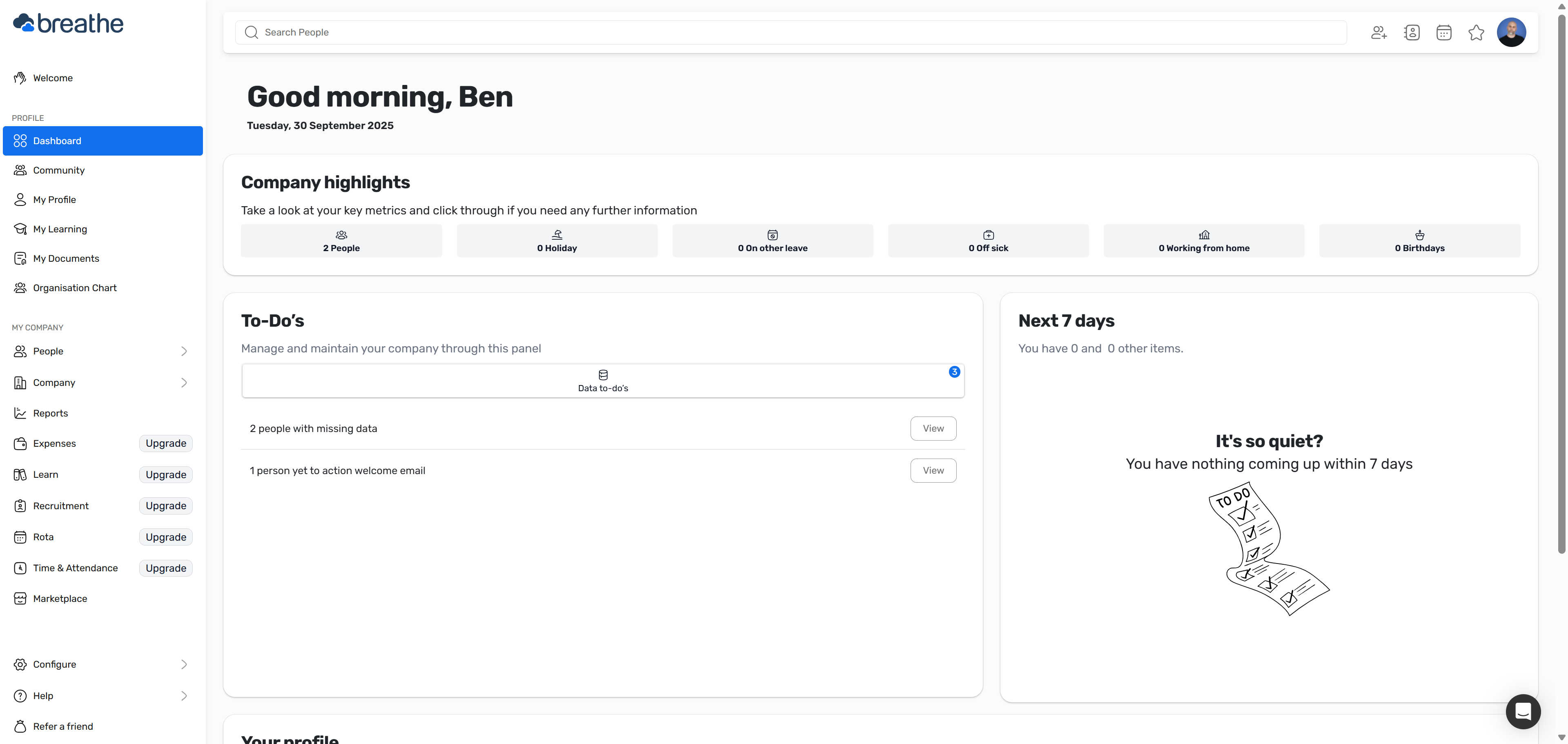Open the contacts directory icon in header
This screenshot has width=1568, height=744.
click(1412, 32)
